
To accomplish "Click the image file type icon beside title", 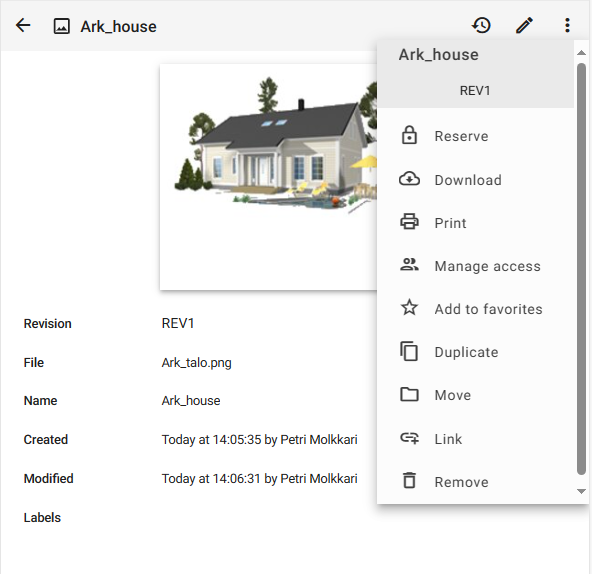I will tap(62, 26).
